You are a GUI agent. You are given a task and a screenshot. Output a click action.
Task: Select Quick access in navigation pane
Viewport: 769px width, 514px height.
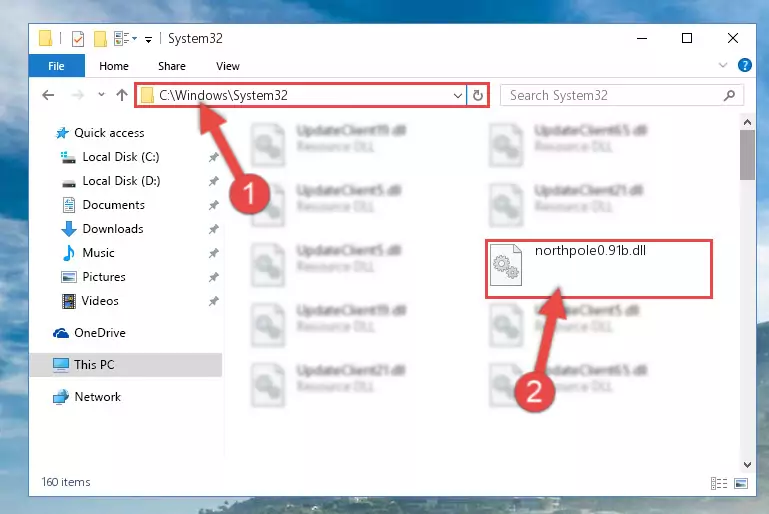coord(109,133)
